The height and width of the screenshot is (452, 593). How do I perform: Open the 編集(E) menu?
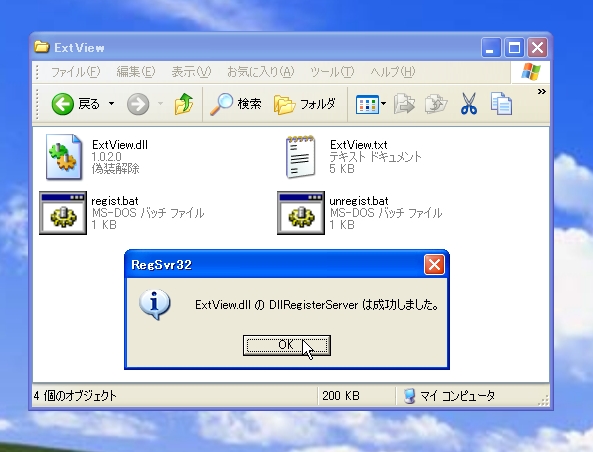click(x=136, y=71)
